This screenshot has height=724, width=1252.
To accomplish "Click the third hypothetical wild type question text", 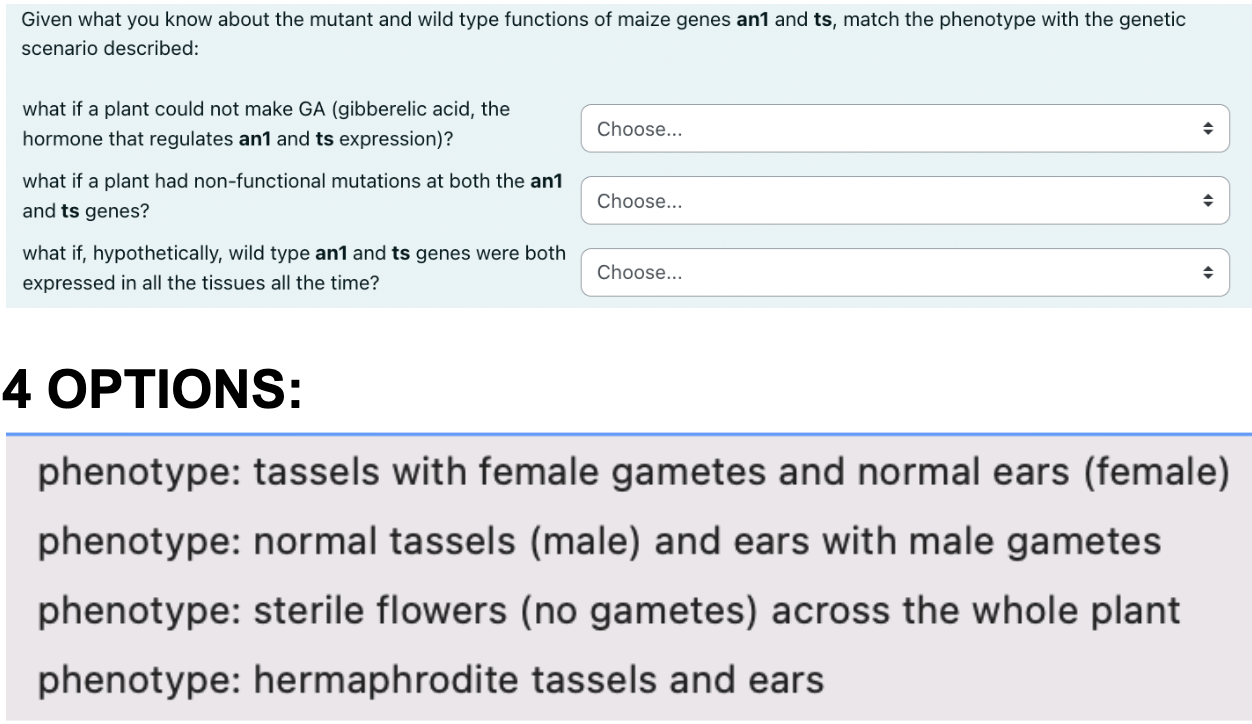I will tap(294, 267).
